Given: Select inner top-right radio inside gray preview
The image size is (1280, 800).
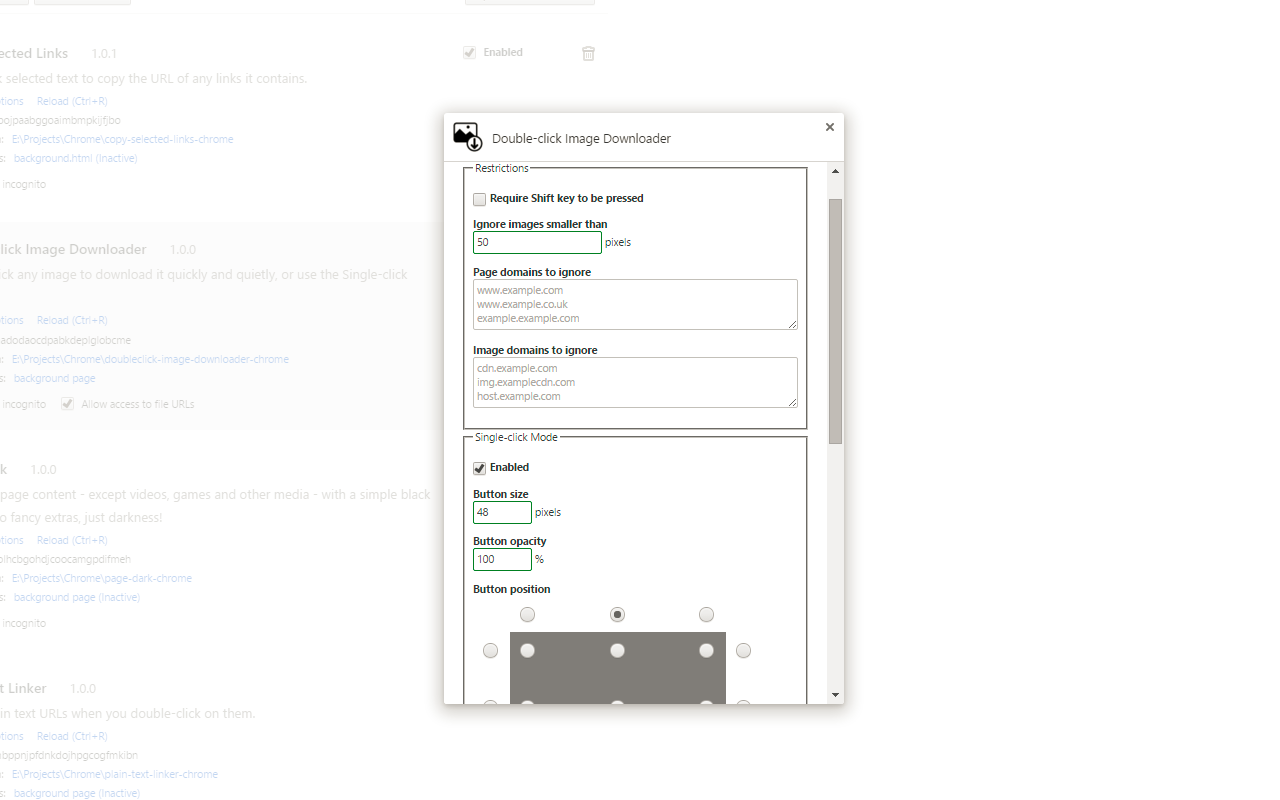Looking at the screenshot, I should point(706,651).
